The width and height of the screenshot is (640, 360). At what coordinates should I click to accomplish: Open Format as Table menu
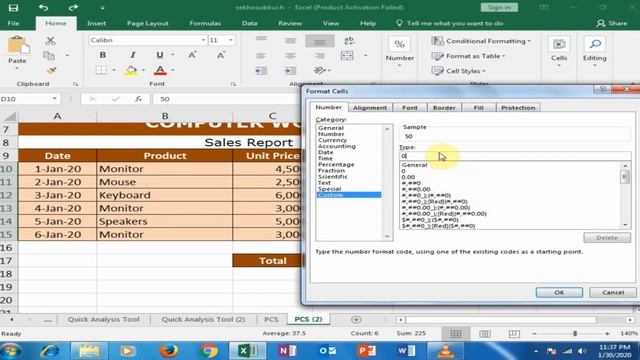pyautogui.click(x=469, y=56)
